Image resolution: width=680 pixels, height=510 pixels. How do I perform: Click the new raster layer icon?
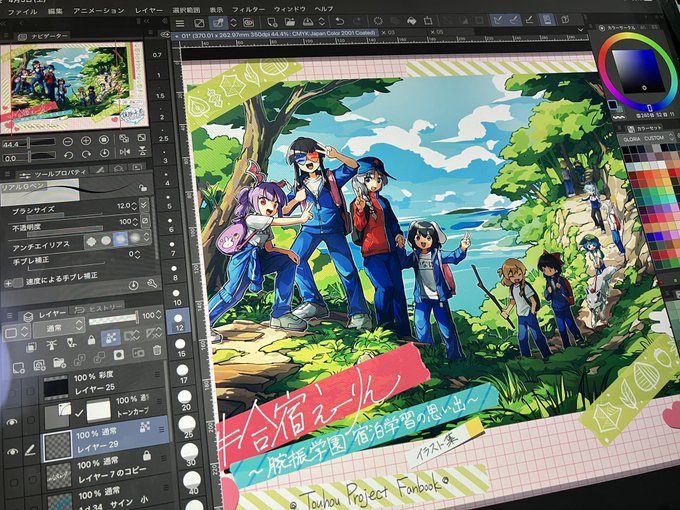pyautogui.click(x=18, y=369)
